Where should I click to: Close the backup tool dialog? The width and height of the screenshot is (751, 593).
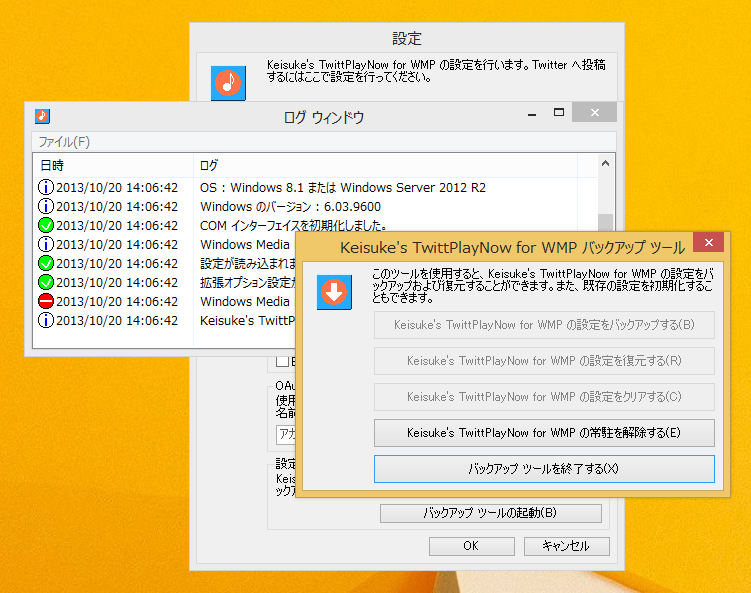709,242
